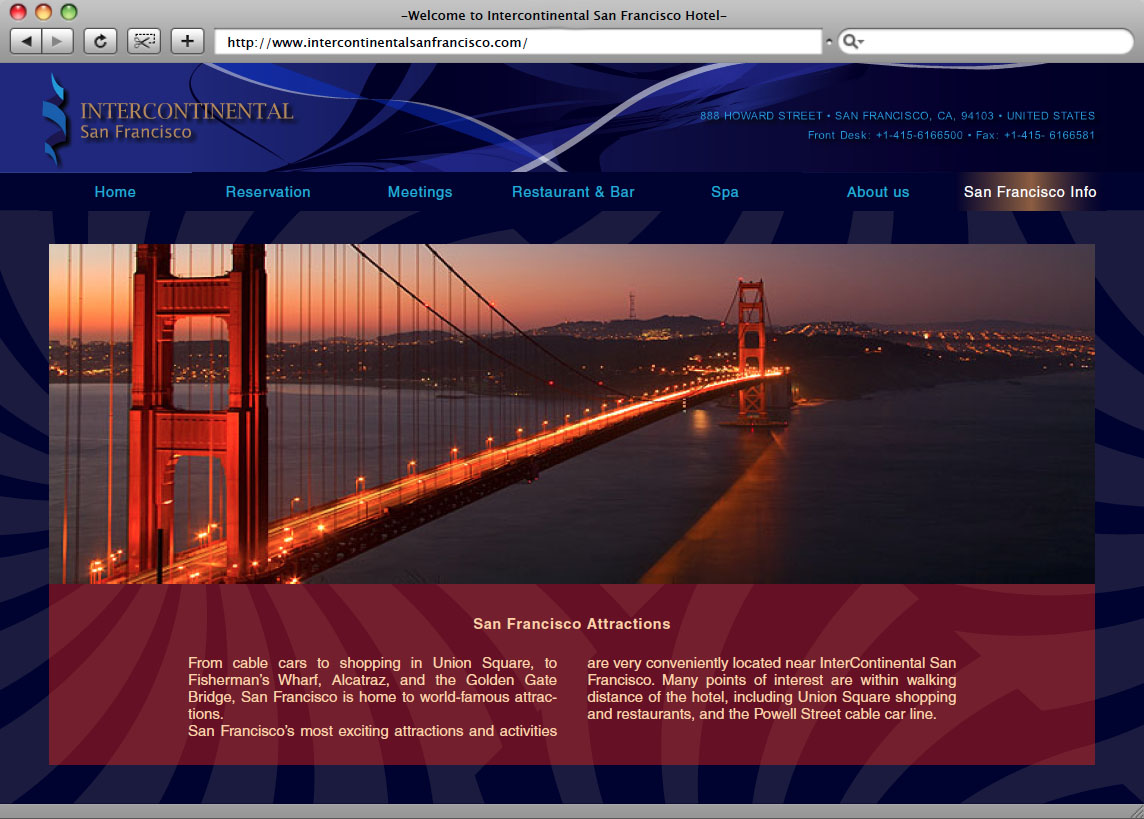Click the yellow minimize window button
This screenshot has height=819, width=1144.
43,12
